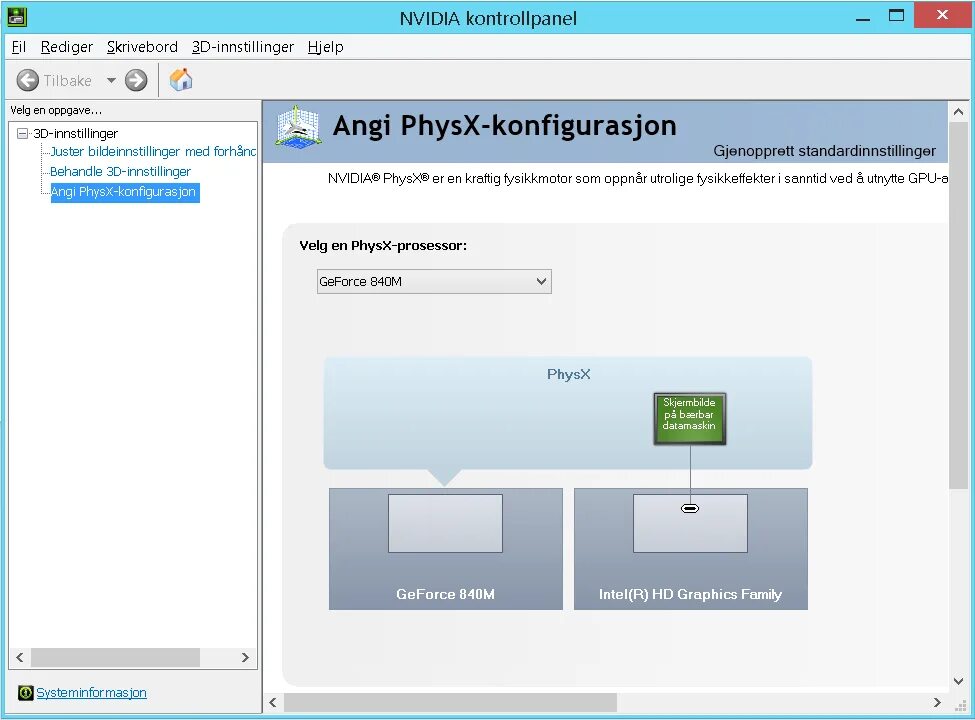Click the connector icon on Intel display

pyautogui.click(x=690, y=509)
